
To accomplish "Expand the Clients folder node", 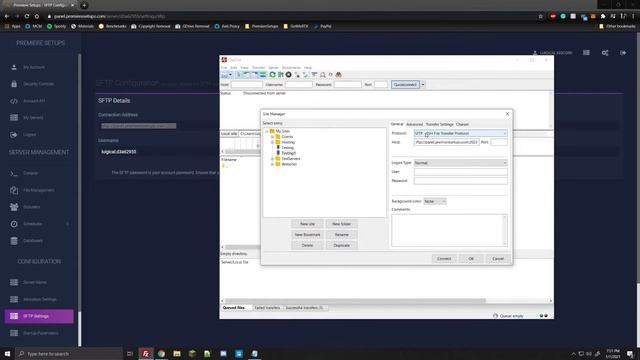I will [x=272, y=137].
